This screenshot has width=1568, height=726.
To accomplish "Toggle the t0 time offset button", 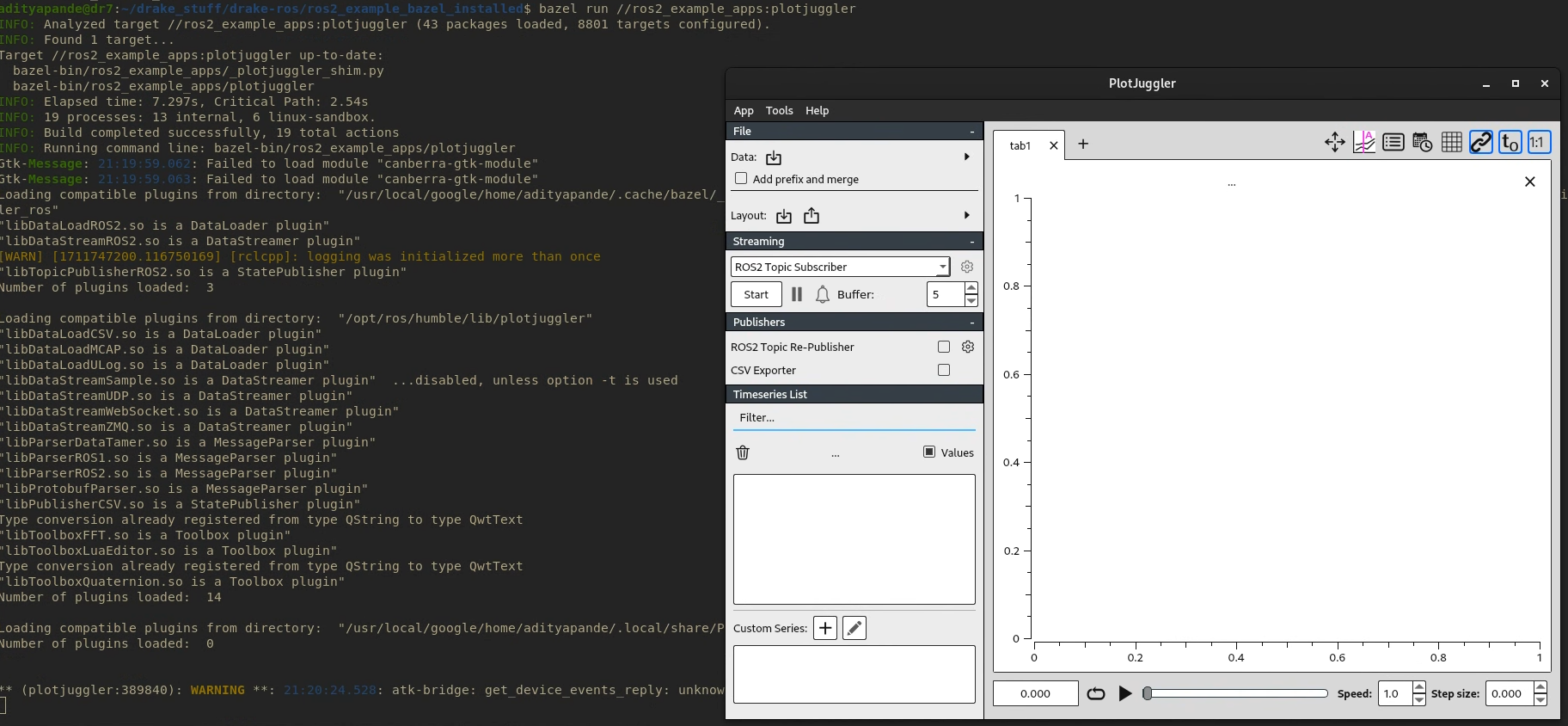I will pos(1510,143).
